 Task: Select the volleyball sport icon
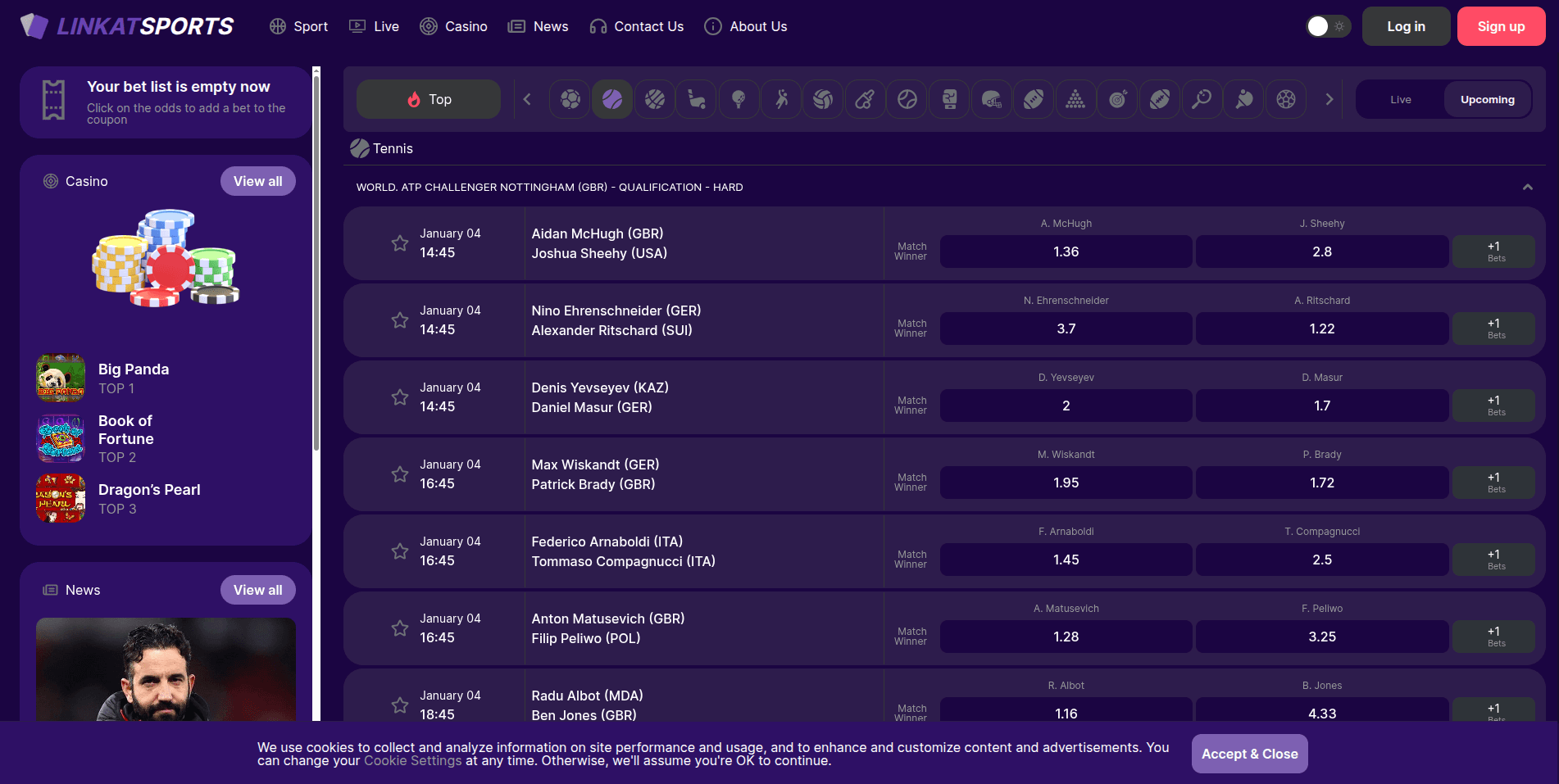point(823,99)
